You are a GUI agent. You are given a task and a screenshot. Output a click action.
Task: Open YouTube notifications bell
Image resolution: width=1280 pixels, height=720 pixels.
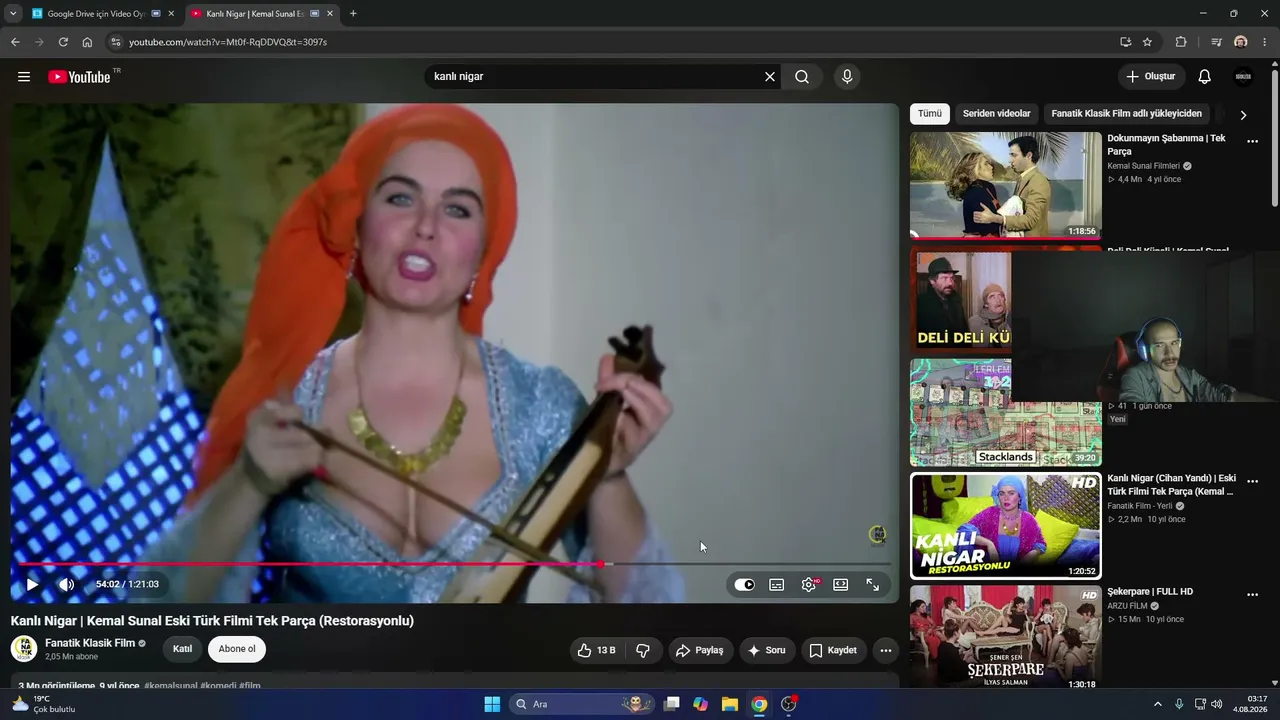tap(1205, 77)
